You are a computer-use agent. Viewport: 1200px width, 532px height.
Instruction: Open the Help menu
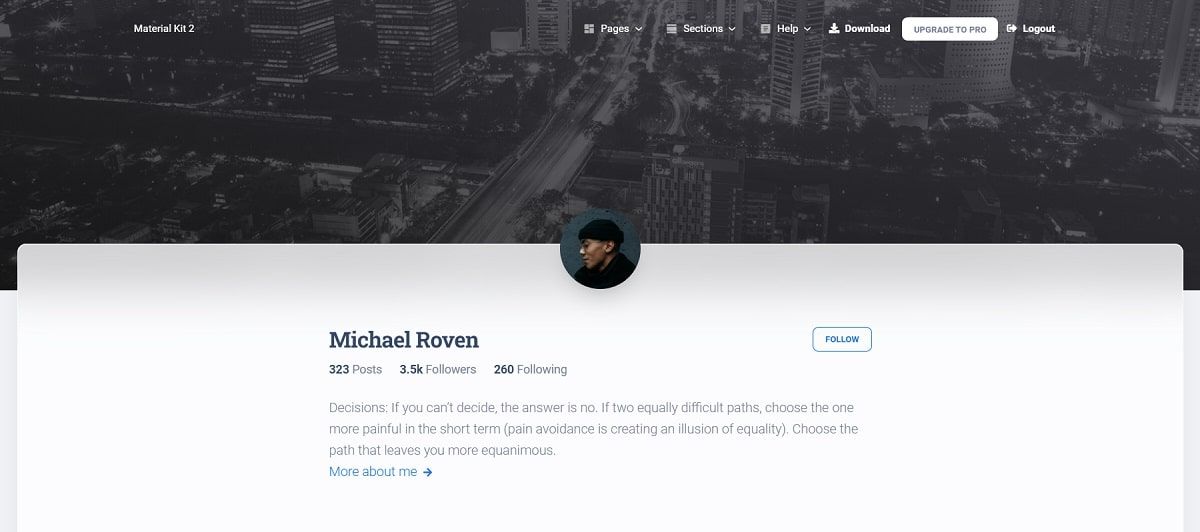point(786,29)
